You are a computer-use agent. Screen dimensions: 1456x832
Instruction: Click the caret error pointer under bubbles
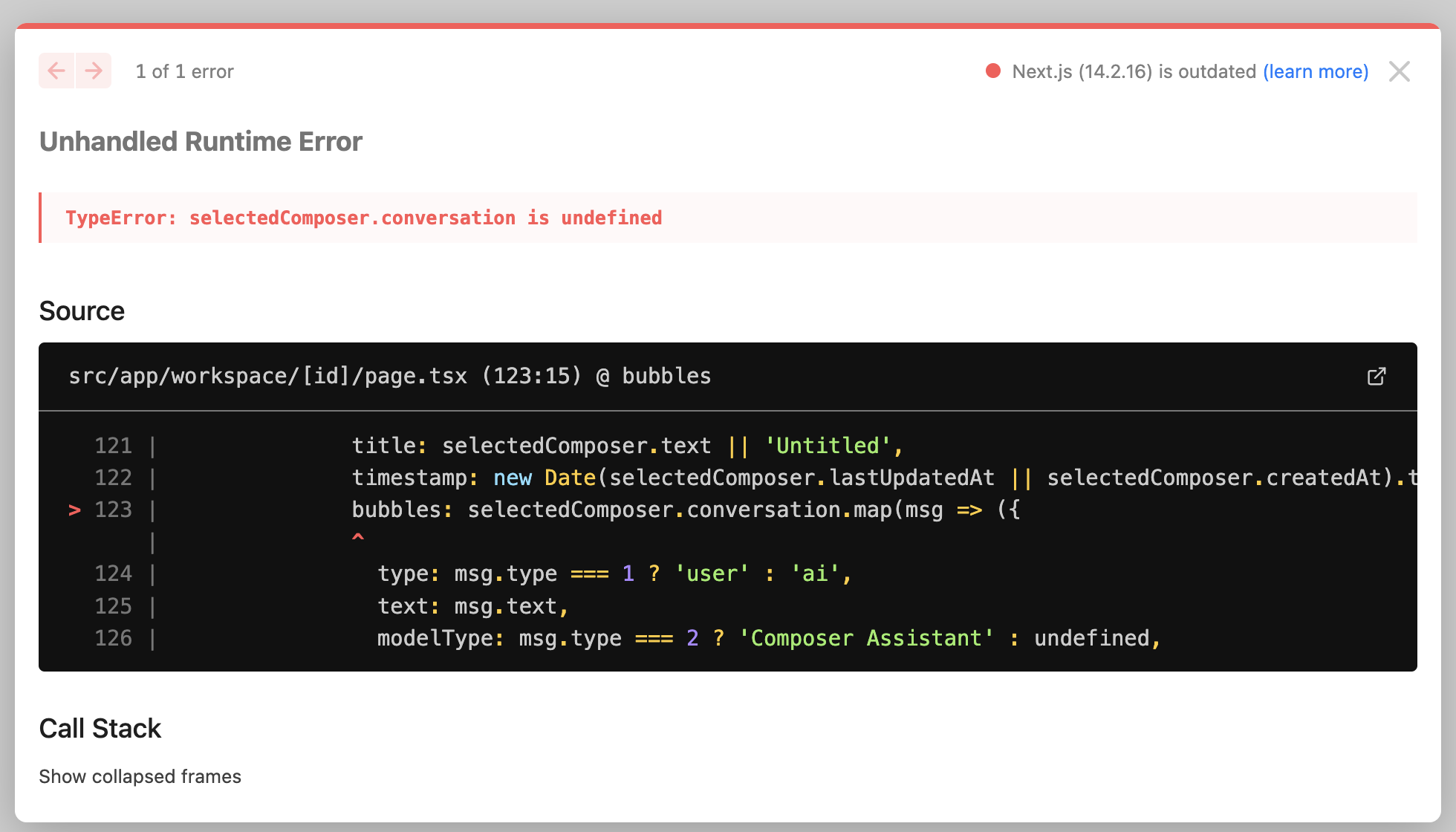pos(358,536)
